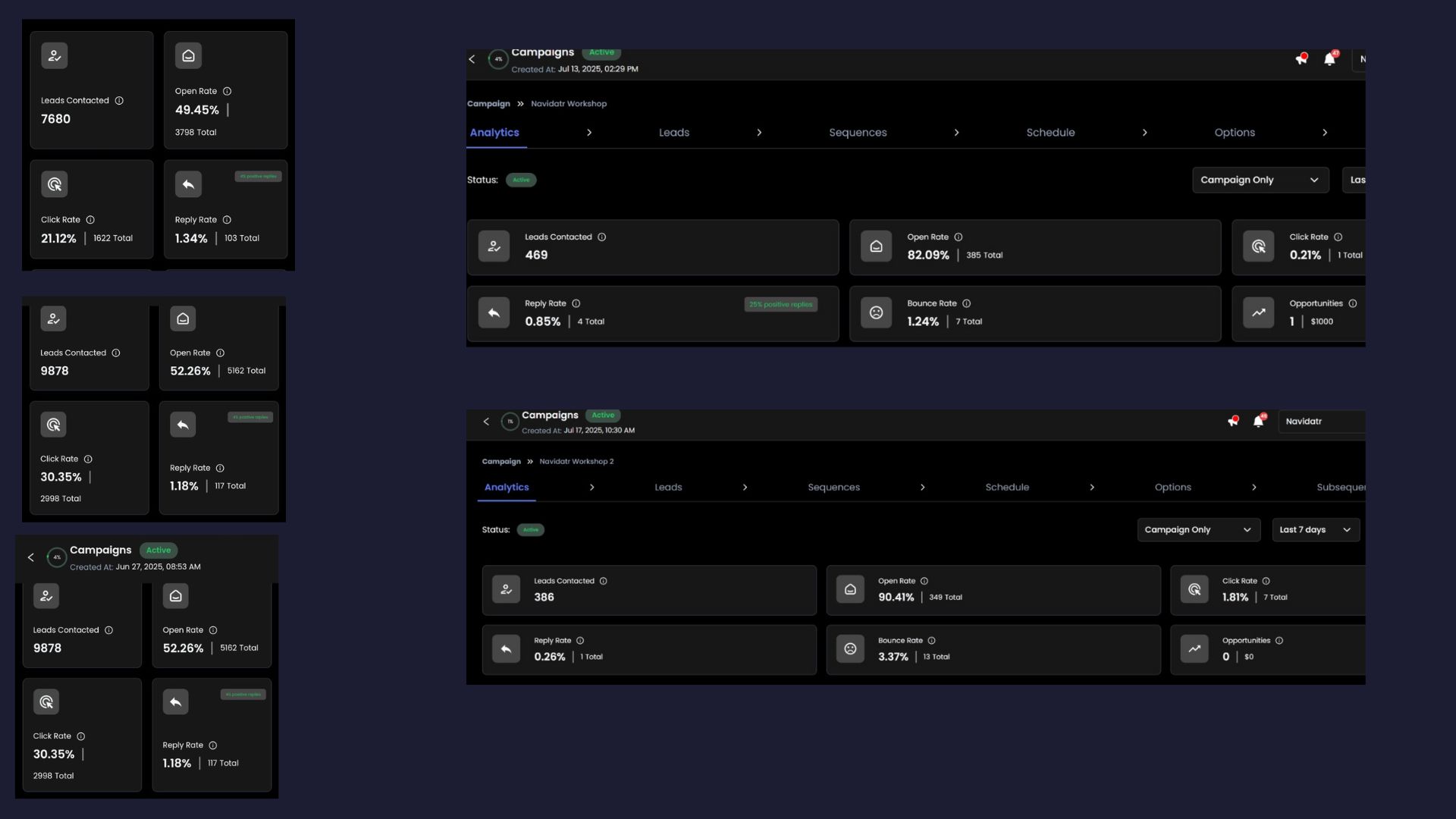Click the Open Rate icon for 90.41%

850,589
